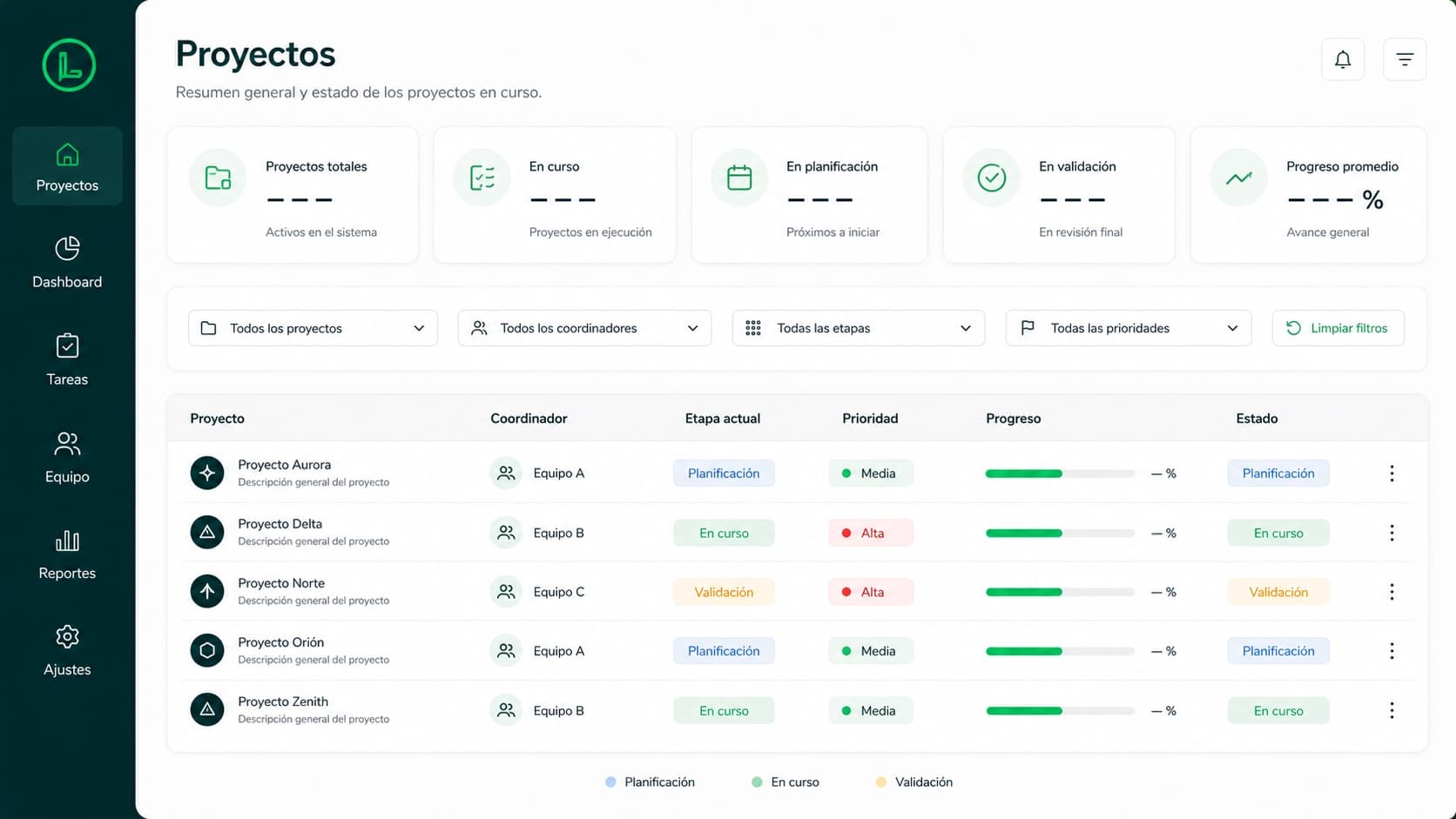This screenshot has height=819, width=1456.
Task: Click the En validación checkmark icon
Action: tap(991, 178)
